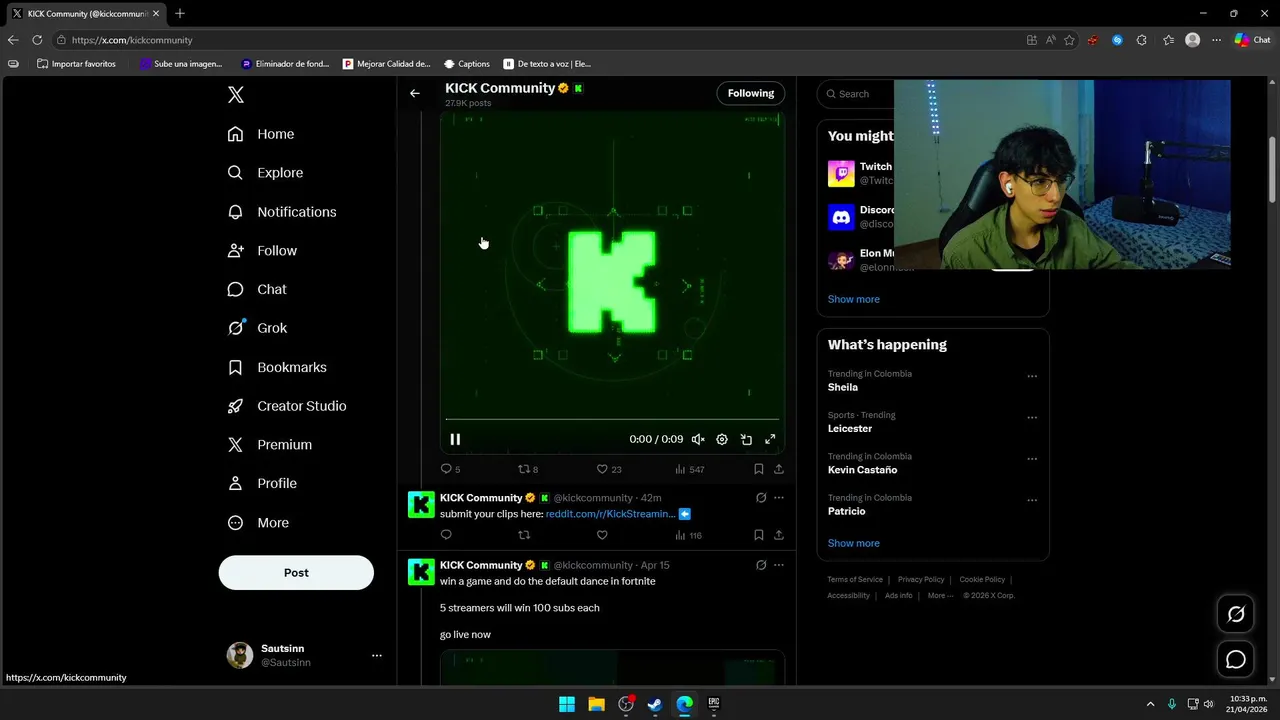Screen dimensions: 1280x720
Task: Reply to the submit your clips post
Action: click(446, 535)
